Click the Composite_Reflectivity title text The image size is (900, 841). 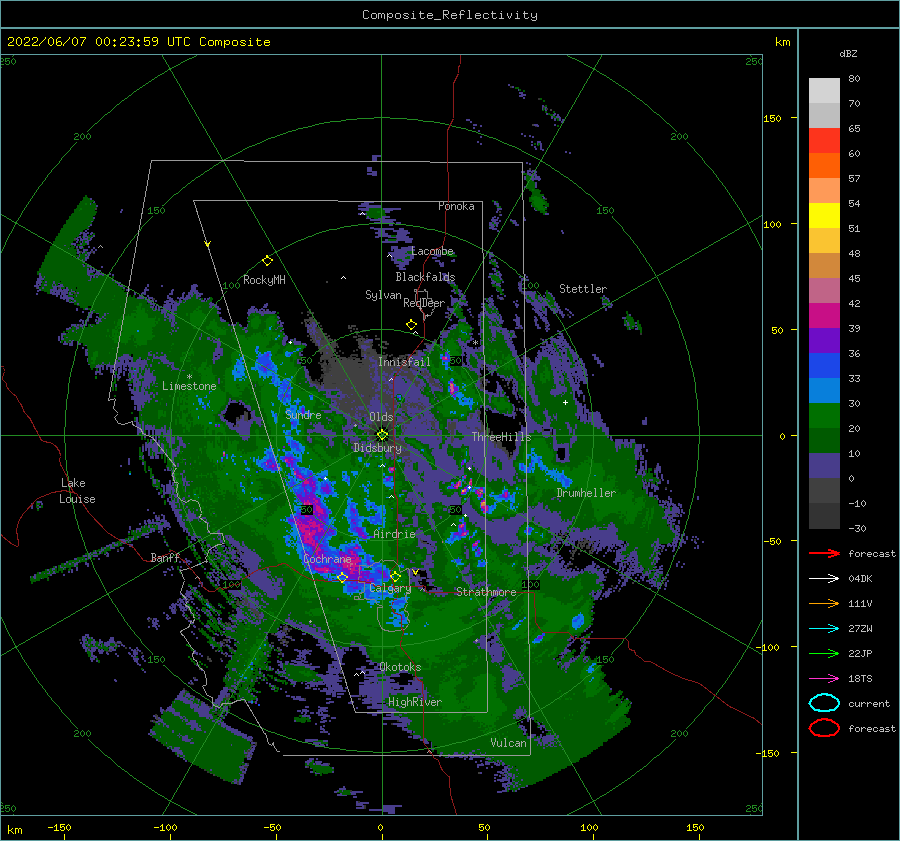pyautogui.click(x=450, y=15)
